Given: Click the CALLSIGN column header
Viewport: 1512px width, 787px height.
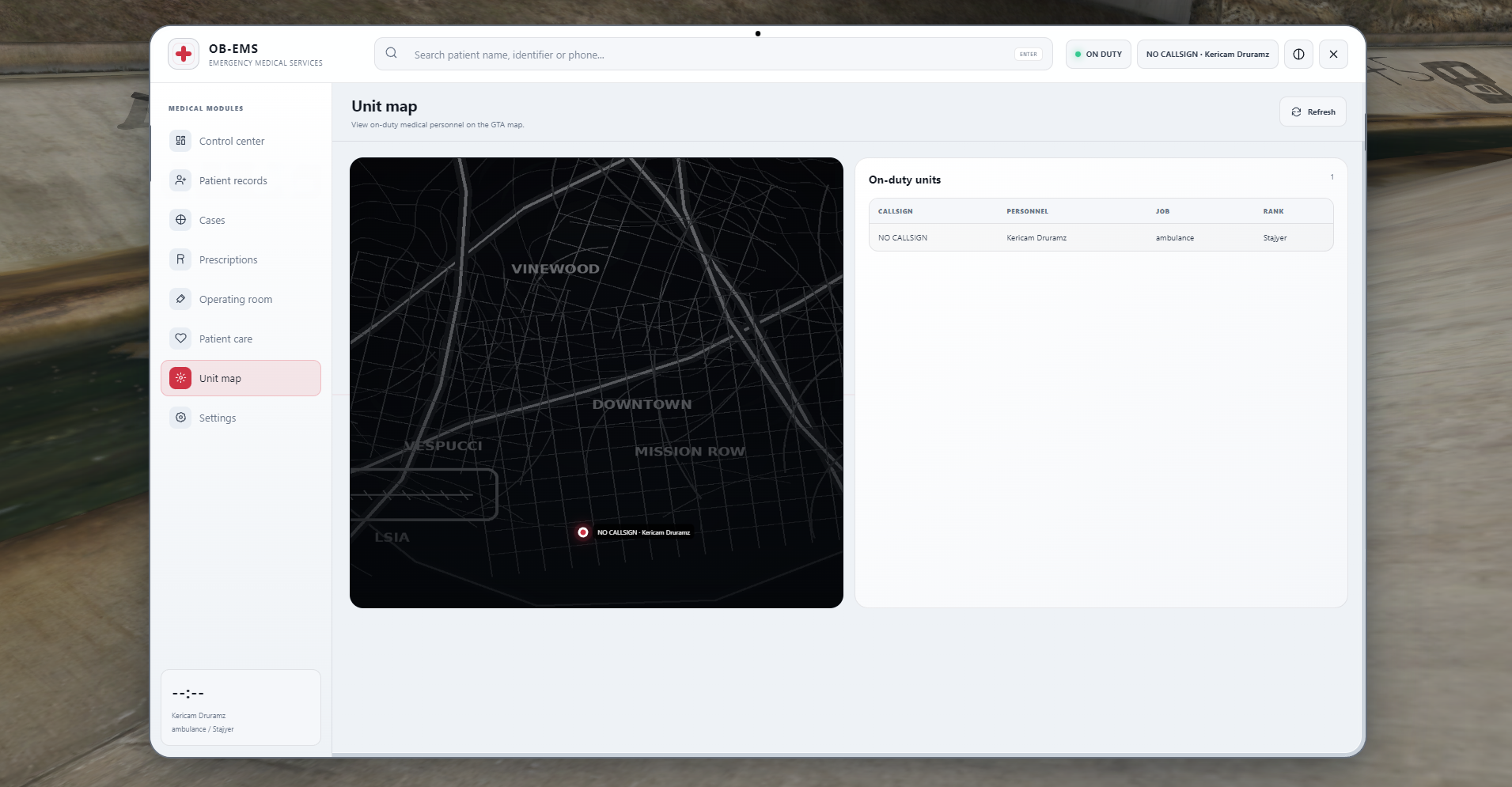Looking at the screenshot, I should pos(895,211).
